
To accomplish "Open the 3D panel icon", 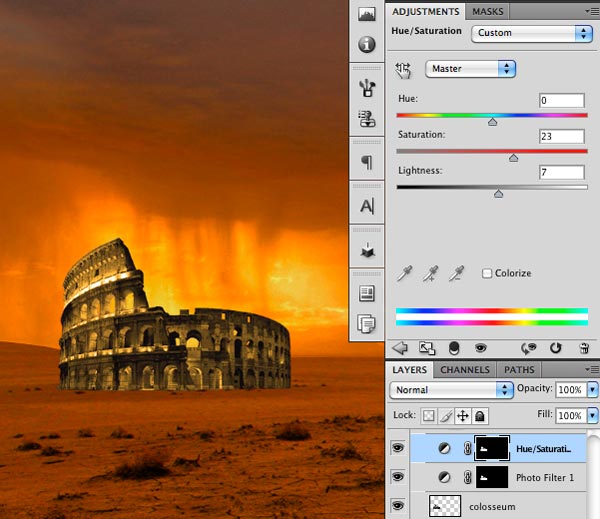I will (x=367, y=250).
